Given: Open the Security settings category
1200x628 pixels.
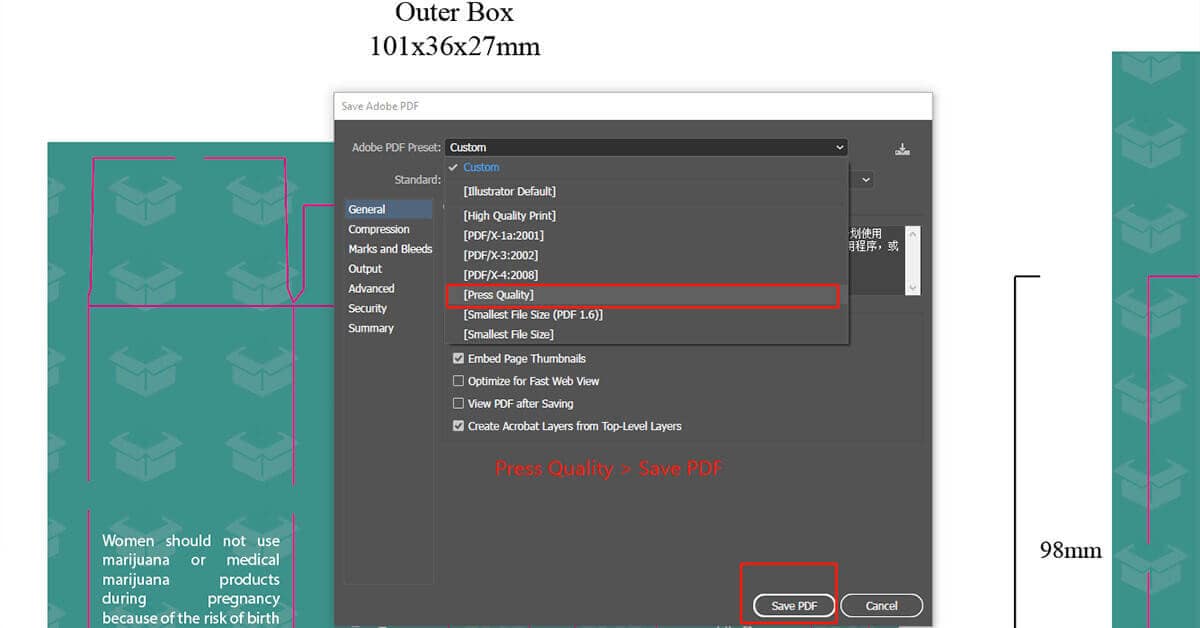Looking at the screenshot, I should point(389,309).
